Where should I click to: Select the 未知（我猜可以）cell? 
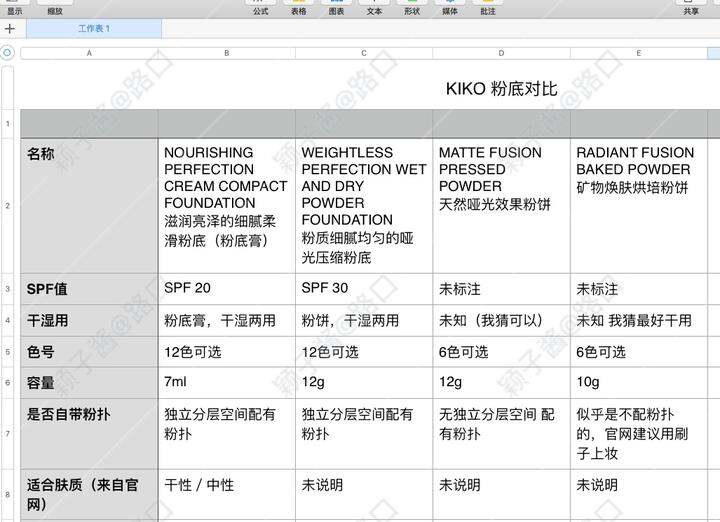(x=501, y=320)
